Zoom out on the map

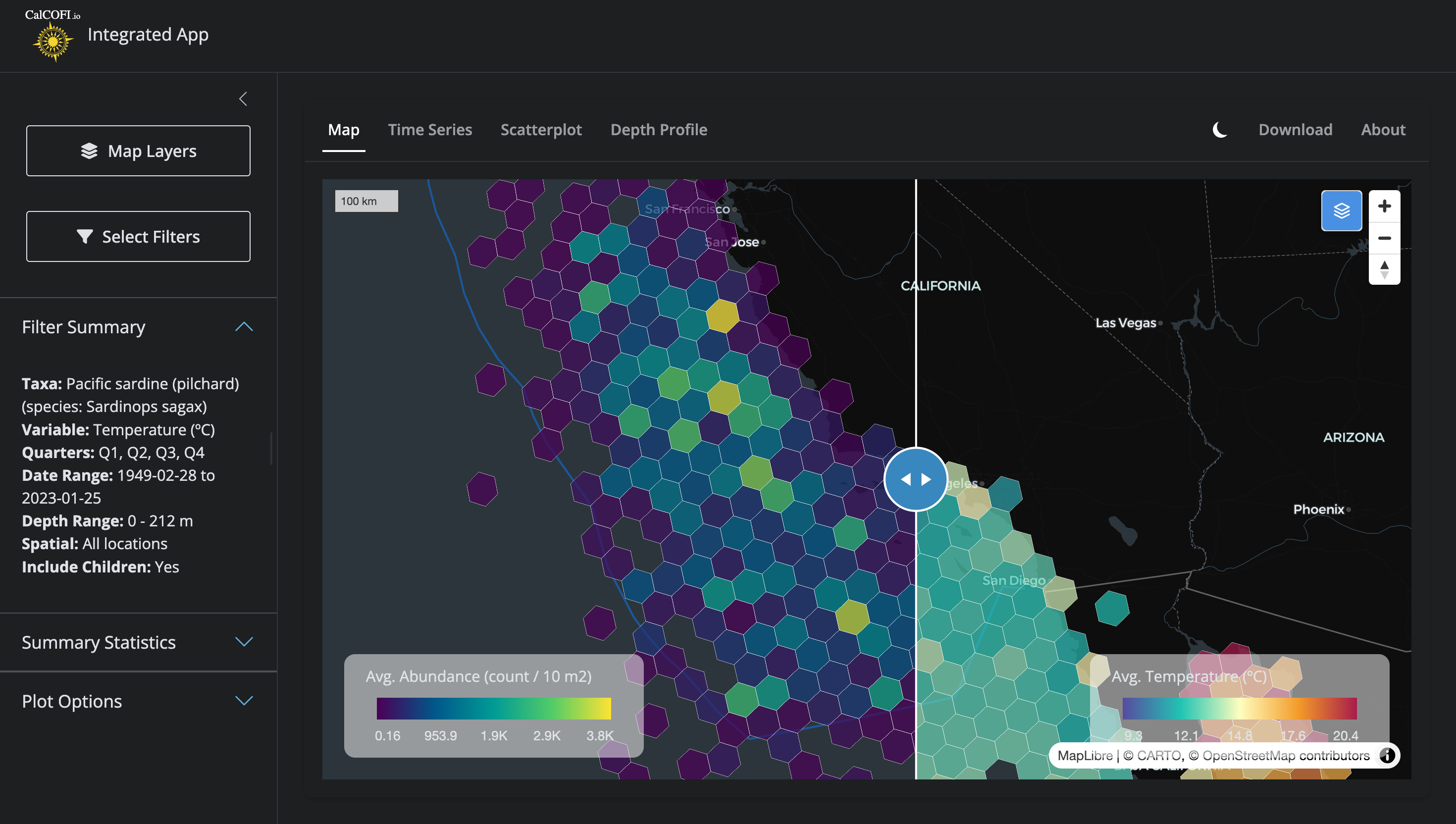point(1384,238)
